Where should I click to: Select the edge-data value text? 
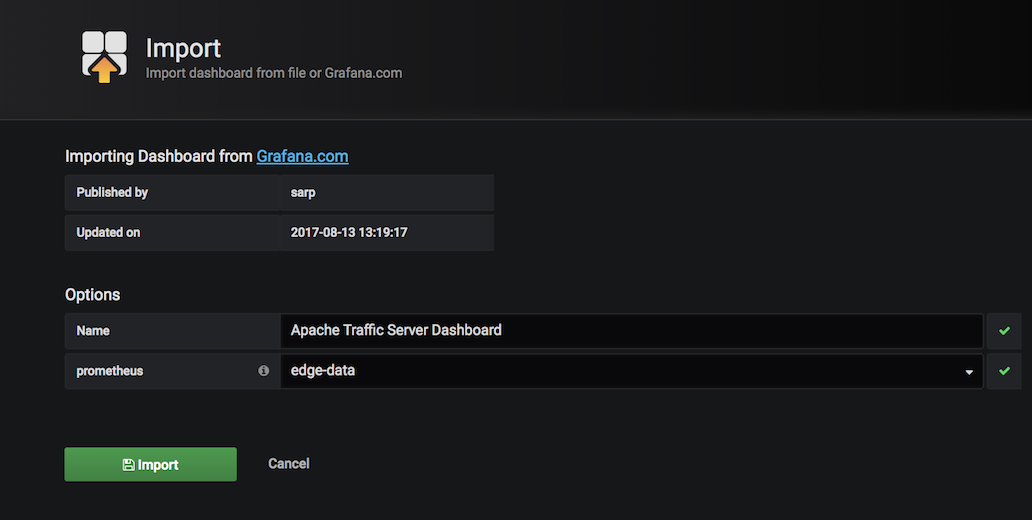tap(322, 371)
